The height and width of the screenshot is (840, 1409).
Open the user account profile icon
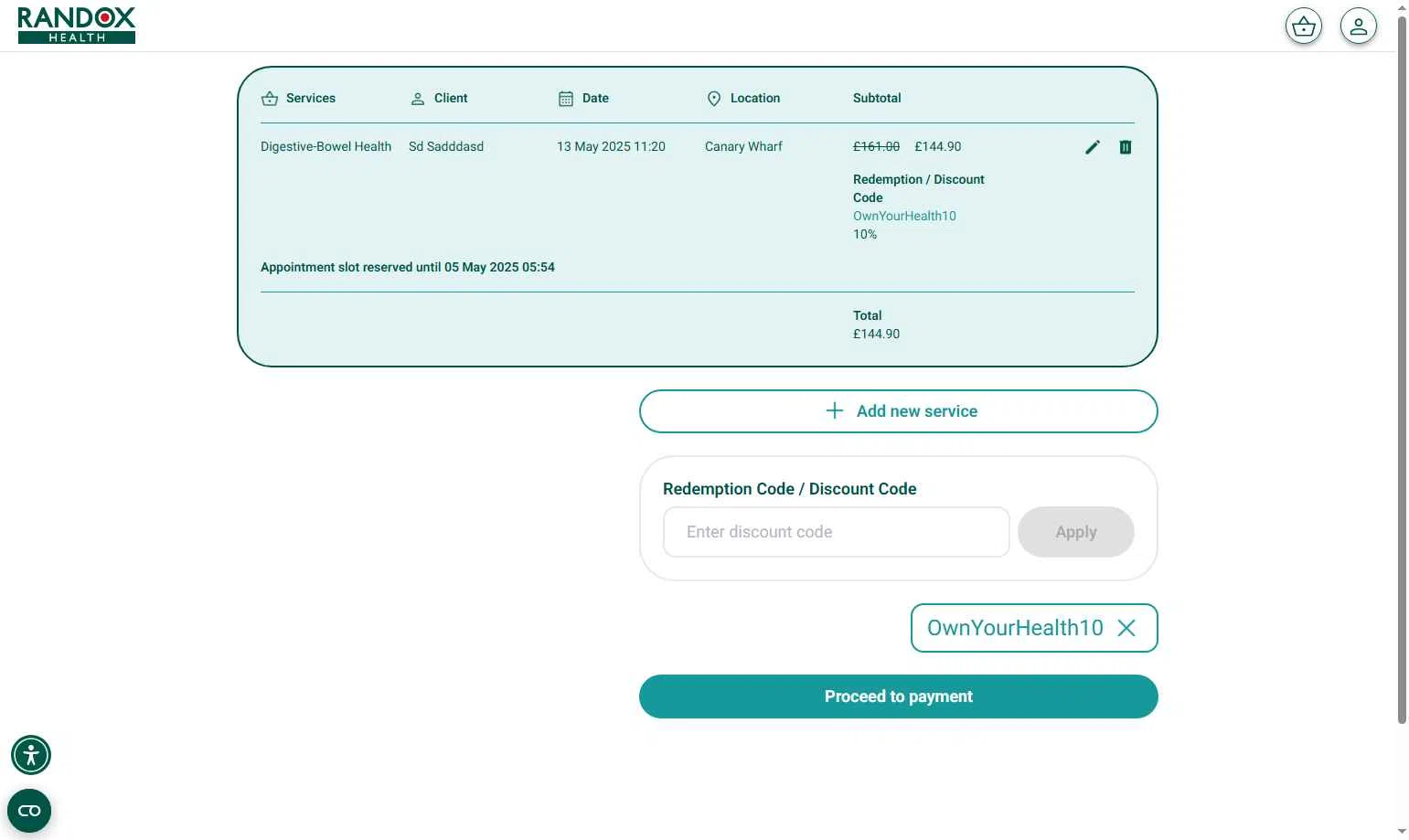click(x=1359, y=27)
